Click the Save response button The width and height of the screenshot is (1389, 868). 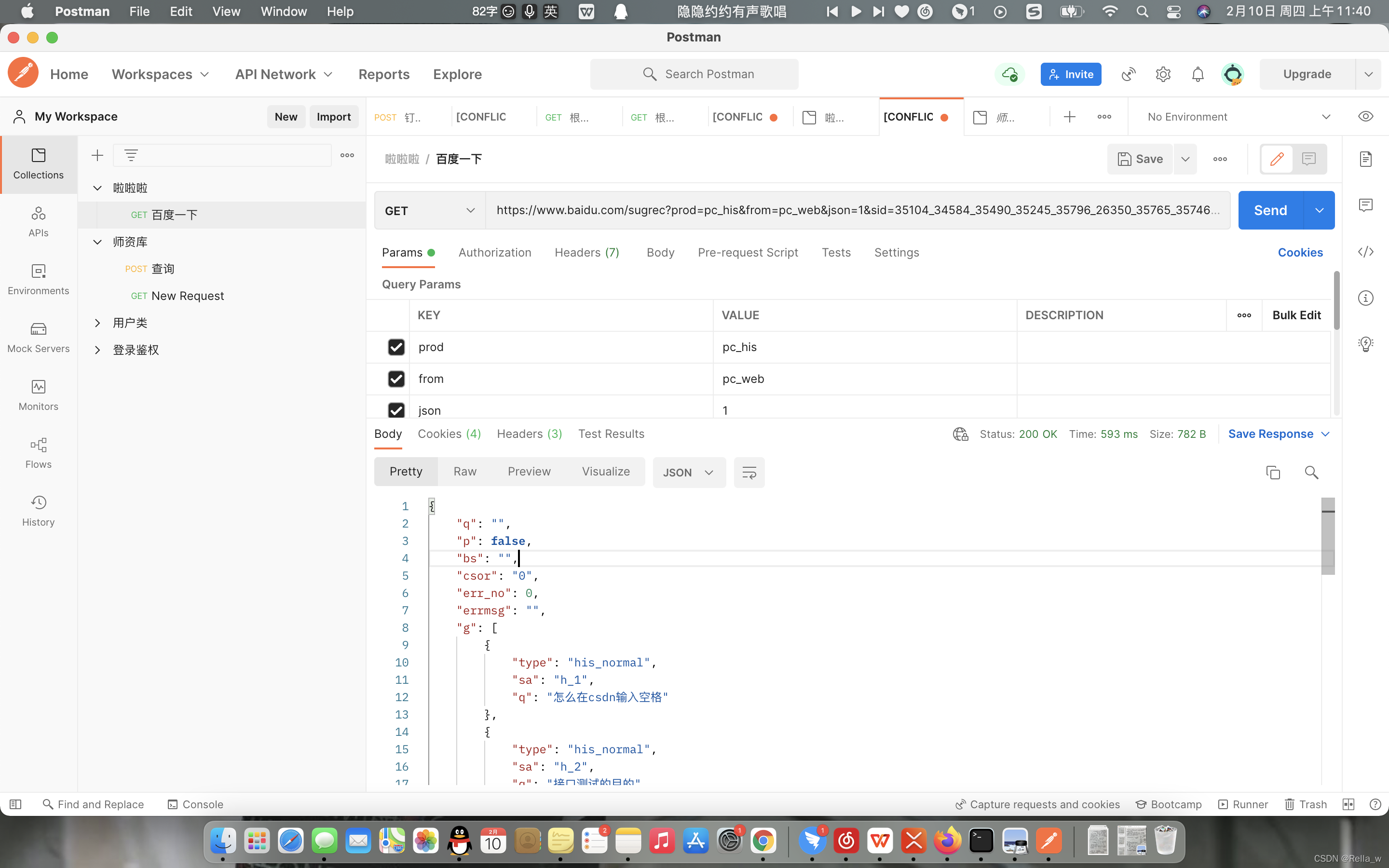click(x=1270, y=433)
